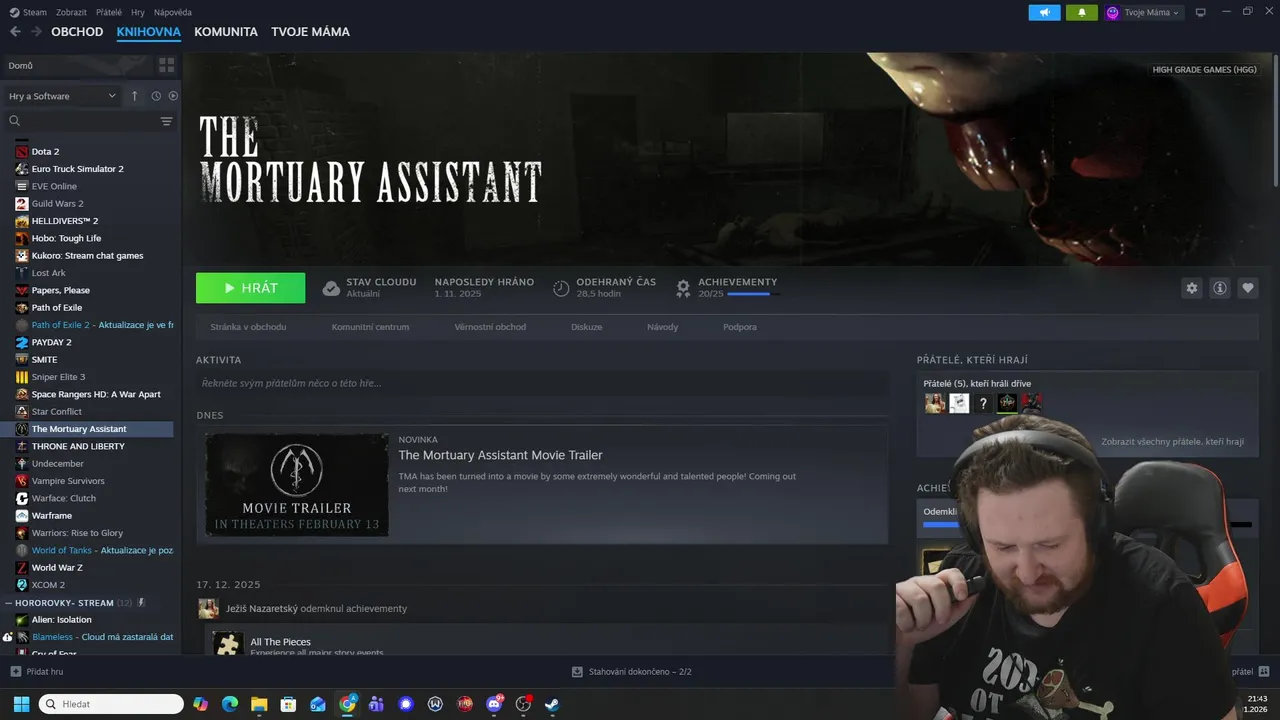This screenshot has height=720, width=1280.
Task: Open game settings gear icon
Action: click(1191, 288)
